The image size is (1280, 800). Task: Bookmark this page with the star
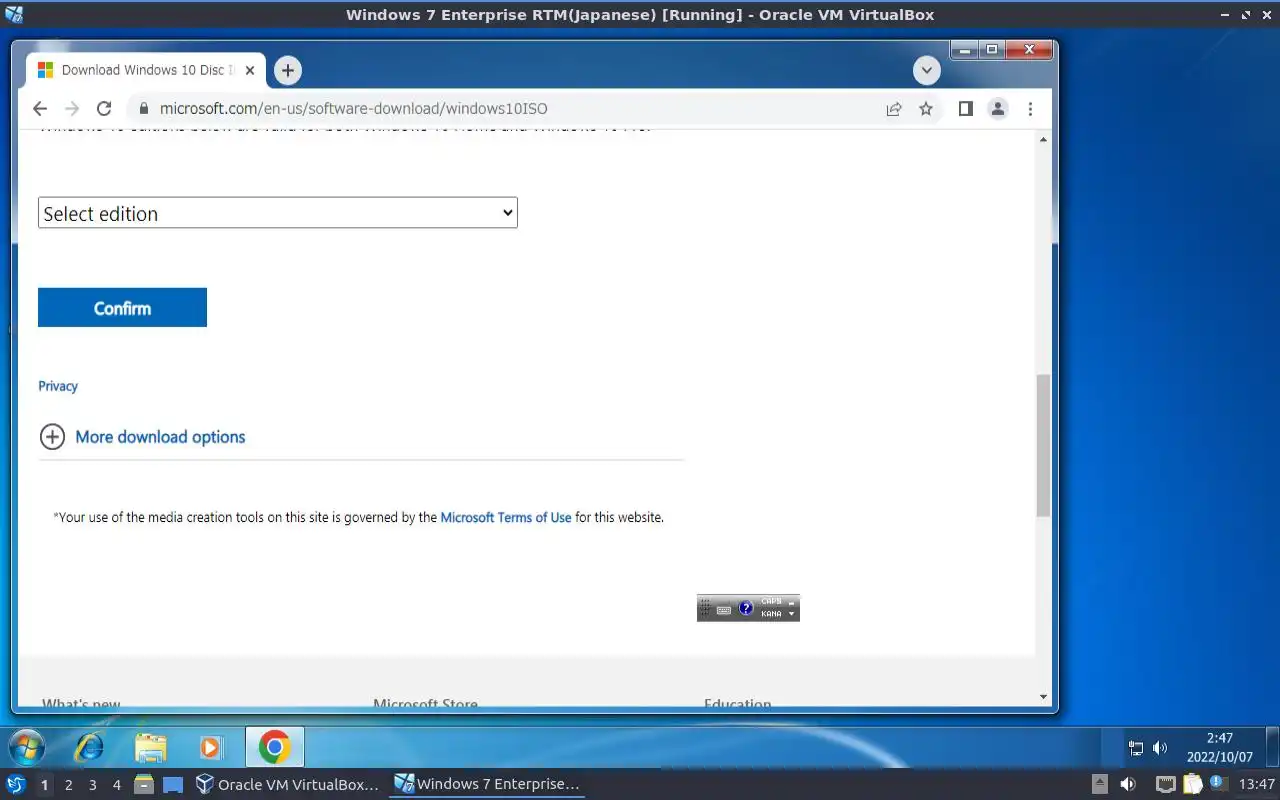click(x=926, y=109)
